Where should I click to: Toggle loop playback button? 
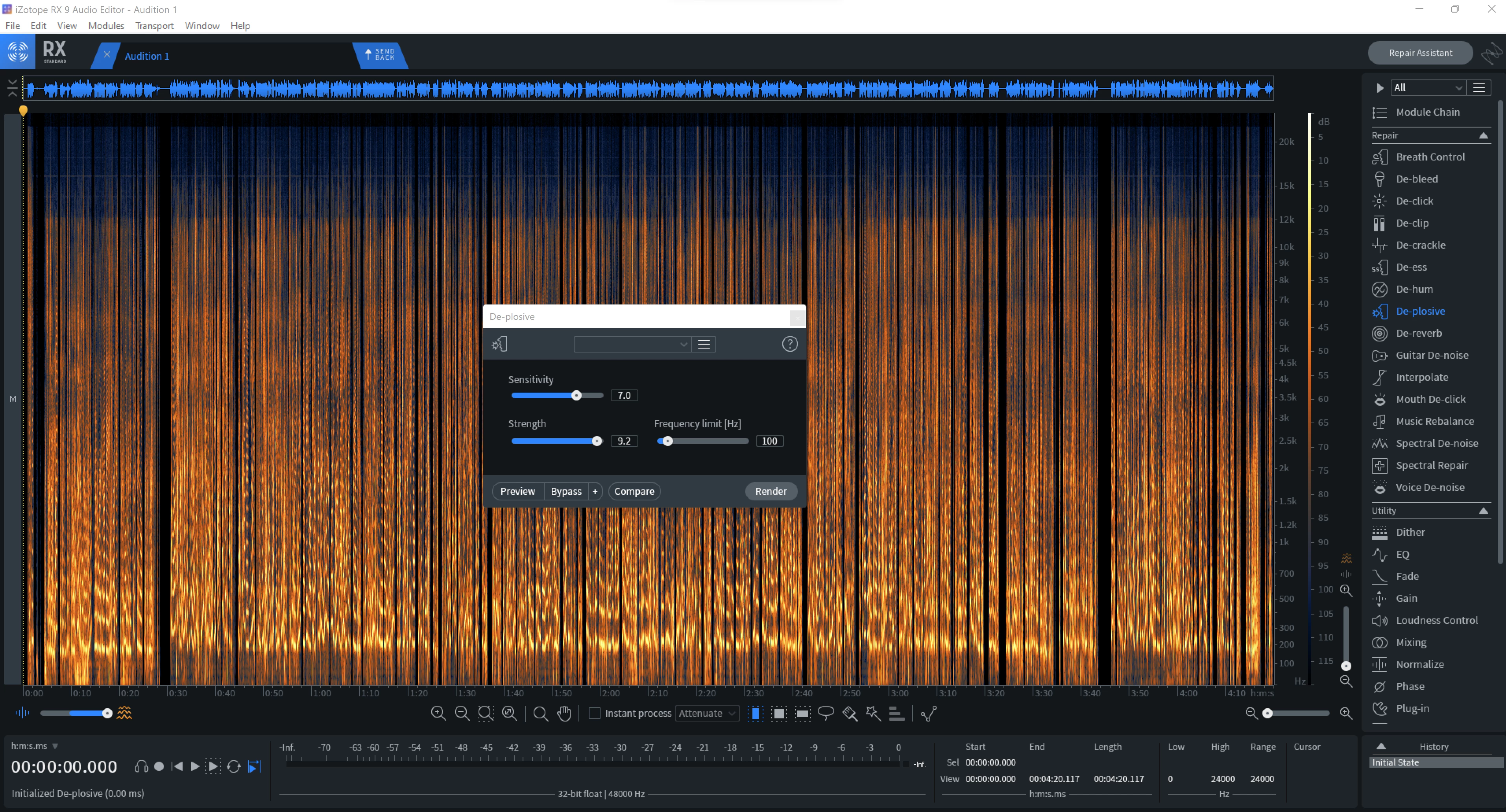233,766
